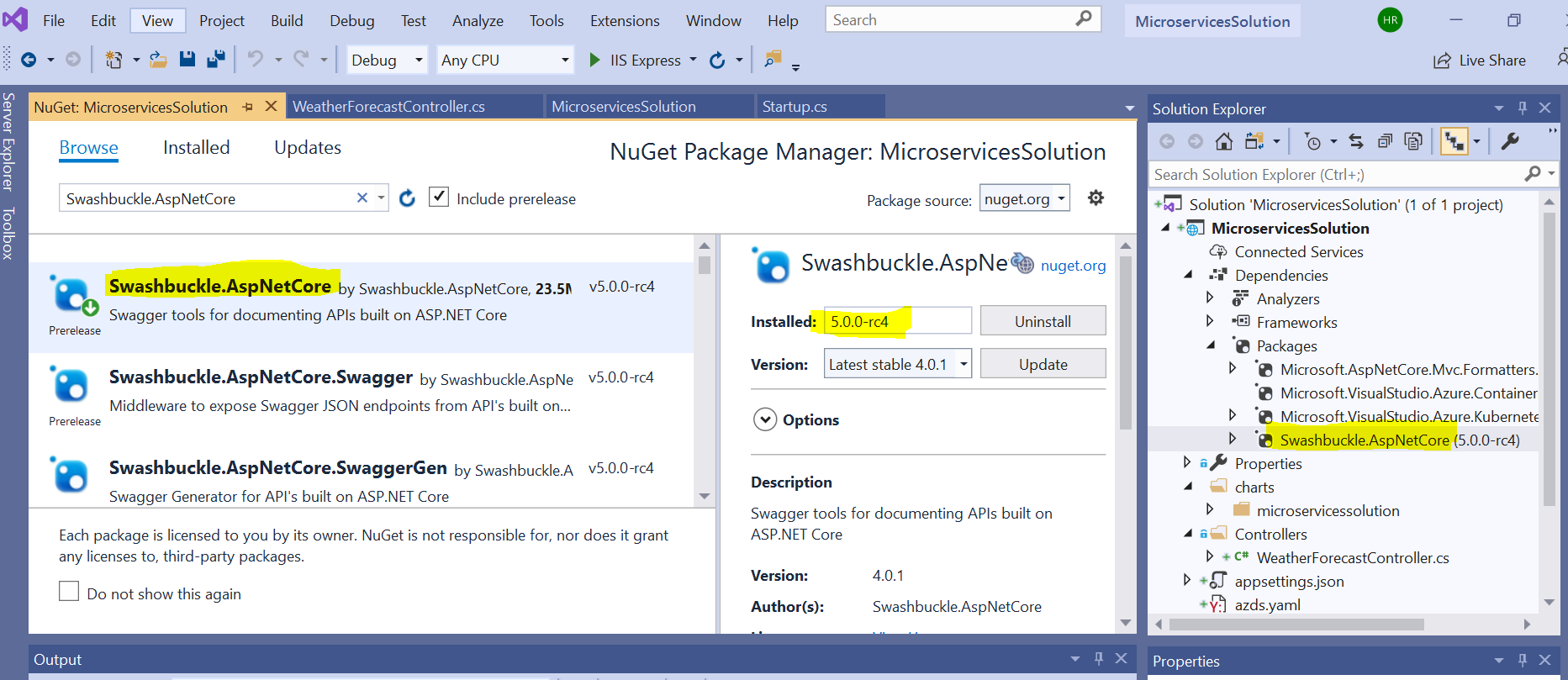Open the package source nuget.org dropdown
This screenshot has width=1568, height=680.
click(1024, 198)
